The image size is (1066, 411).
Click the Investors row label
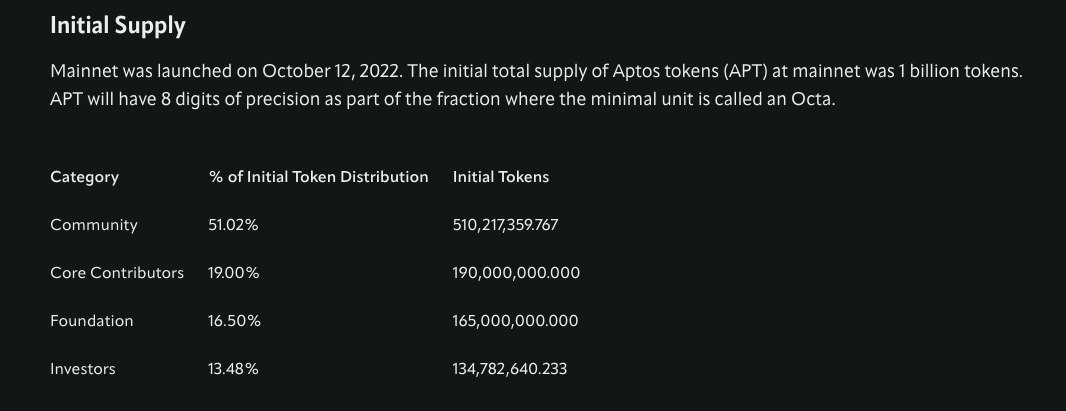coord(83,369)
